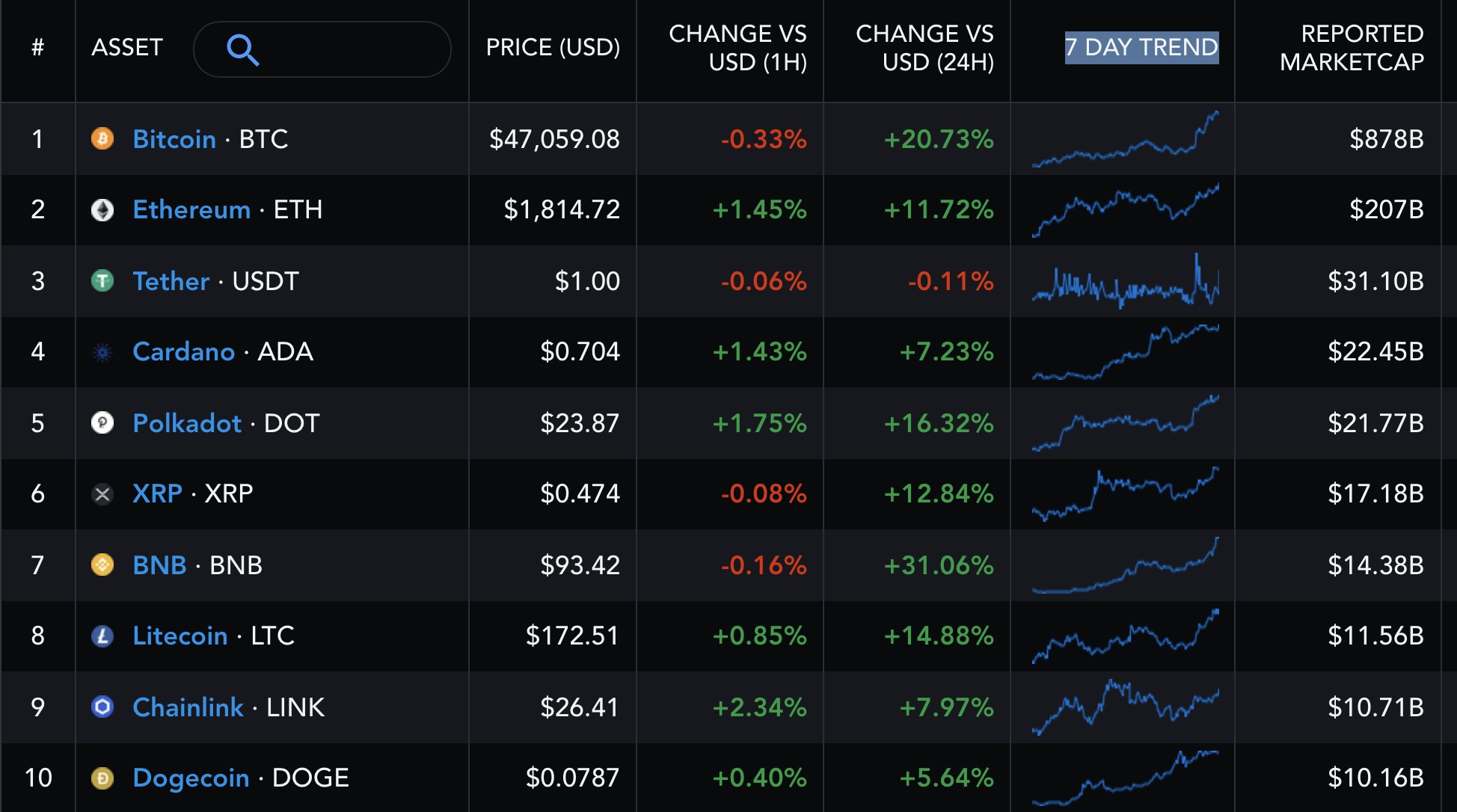The width and height of the screenshot is (1457, 812).
Task: Open the Litecoin asset link
Action: 180,636
